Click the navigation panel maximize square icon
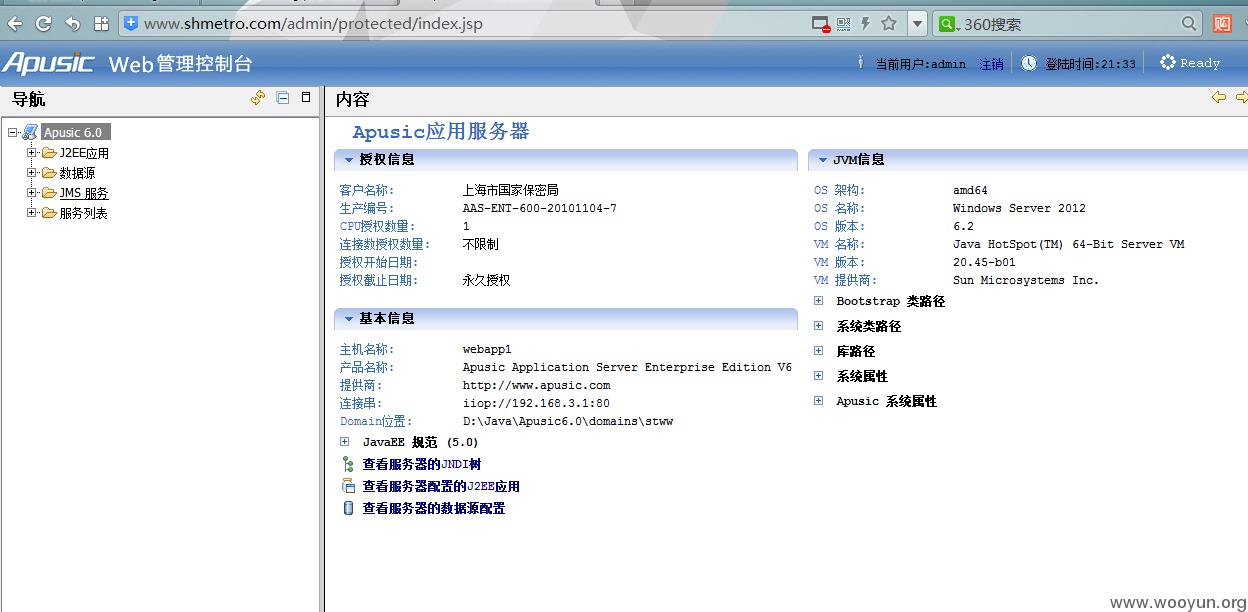 coord(306,97)
